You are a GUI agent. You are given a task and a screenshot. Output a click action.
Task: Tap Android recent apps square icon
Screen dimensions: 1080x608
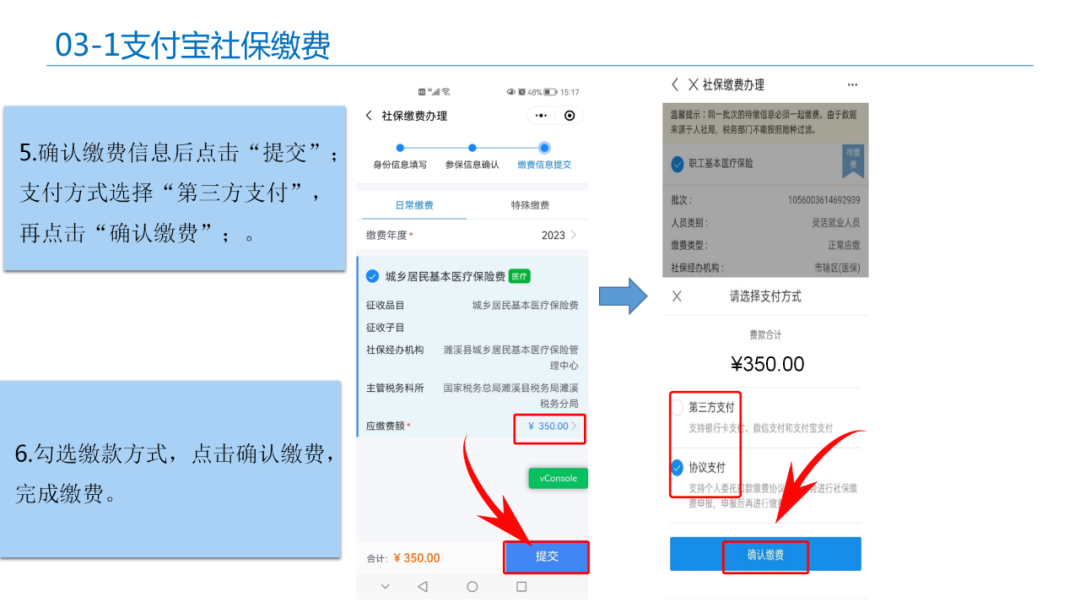pos(521,587)
